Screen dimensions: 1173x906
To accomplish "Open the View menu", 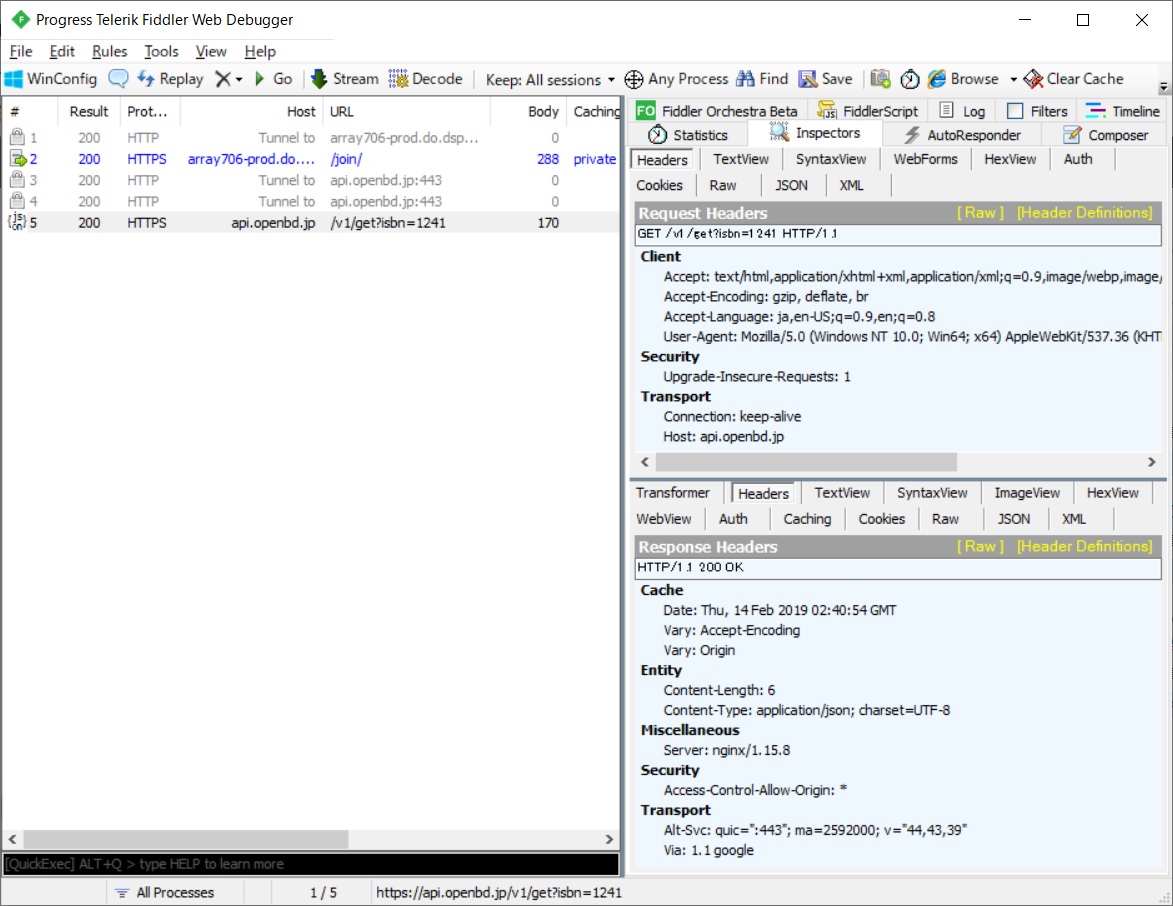I will [211, 52].
